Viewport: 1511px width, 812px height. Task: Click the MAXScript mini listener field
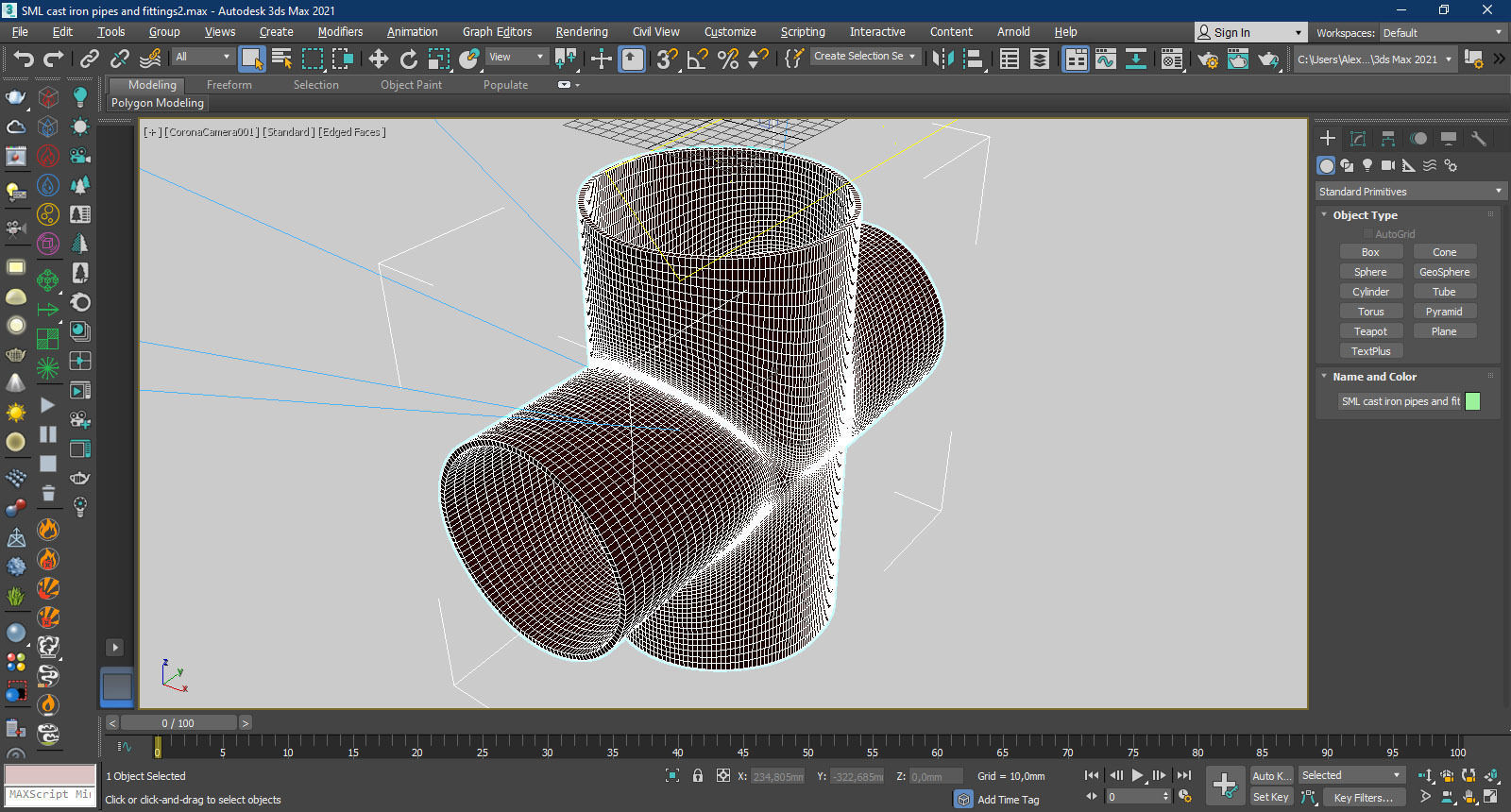point(49,795)
